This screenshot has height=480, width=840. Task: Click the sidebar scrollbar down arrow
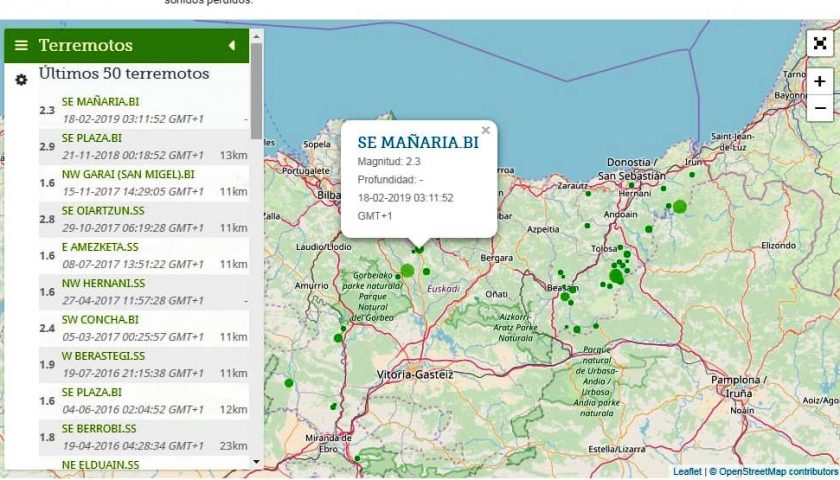pyautogui.click(x=257, y=461)
